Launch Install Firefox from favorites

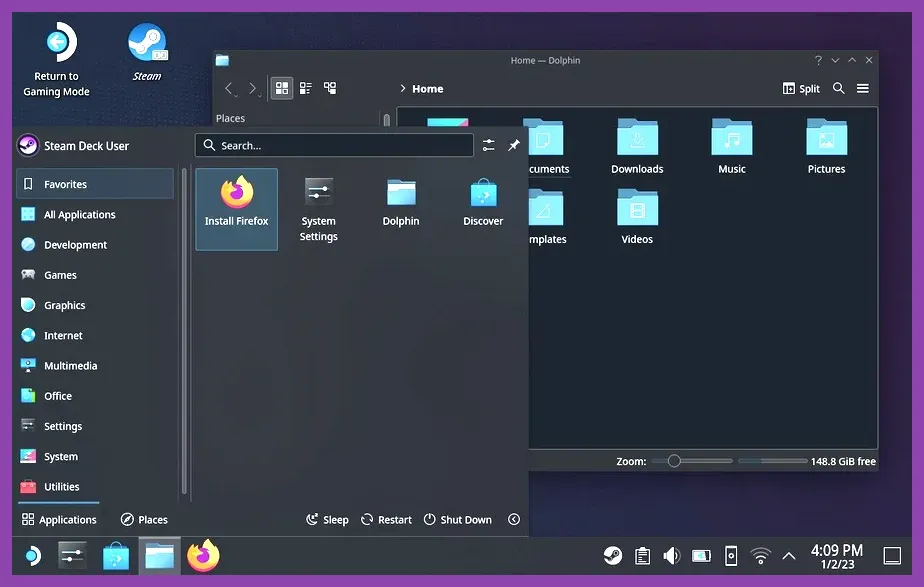pos(236,209)
